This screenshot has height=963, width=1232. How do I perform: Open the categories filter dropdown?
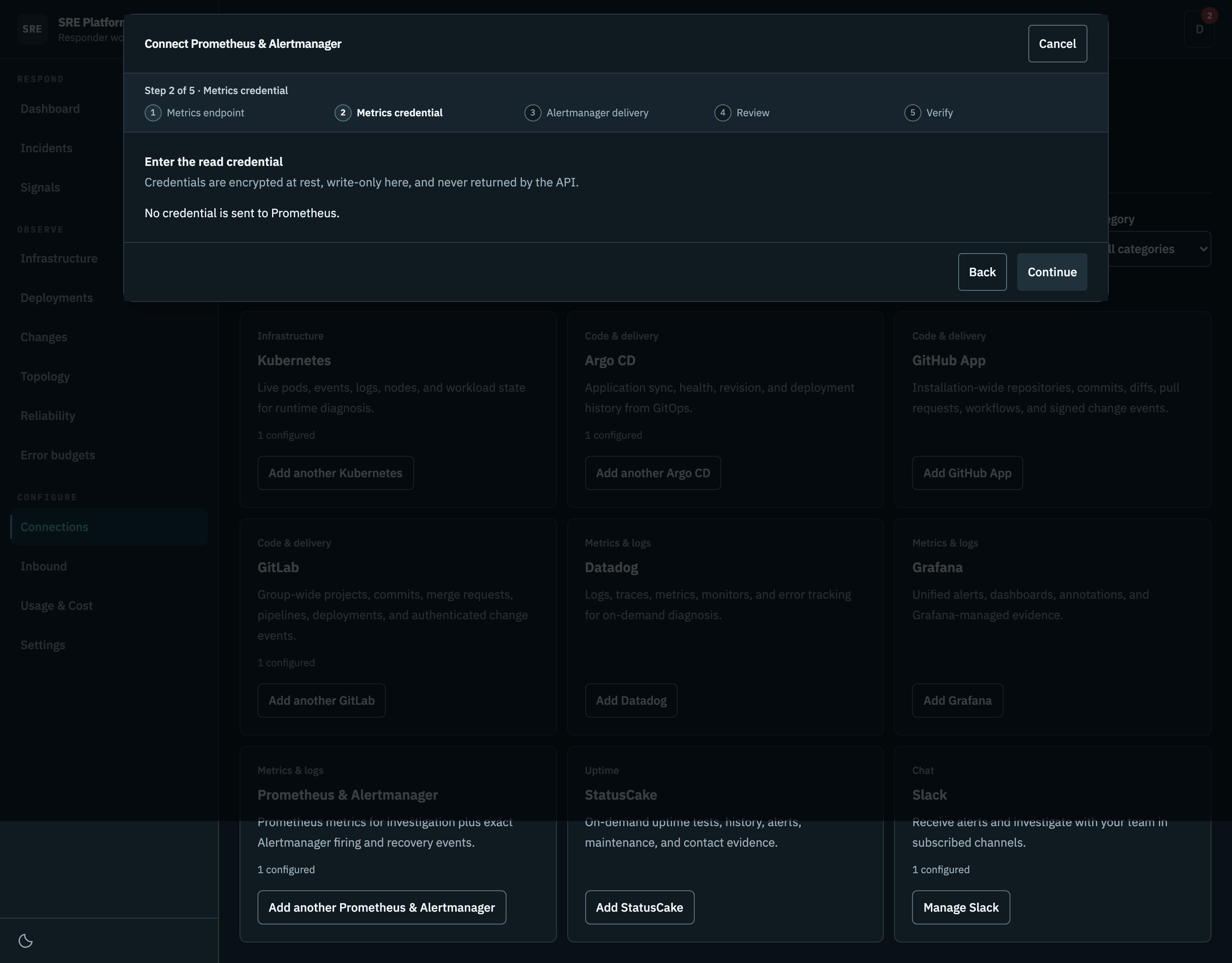pos(1159,248)
